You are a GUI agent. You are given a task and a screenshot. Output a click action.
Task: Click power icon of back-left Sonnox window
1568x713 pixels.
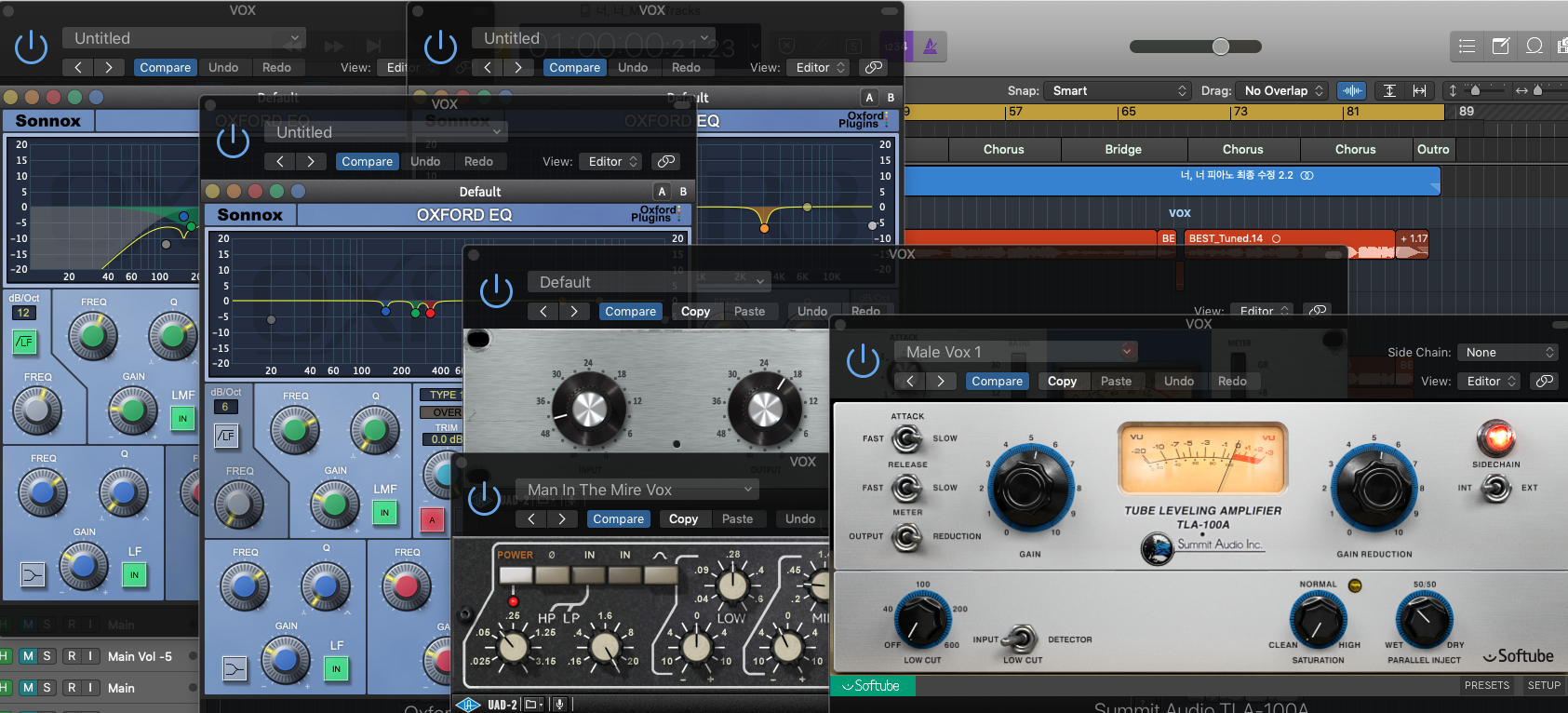(31, 47)
